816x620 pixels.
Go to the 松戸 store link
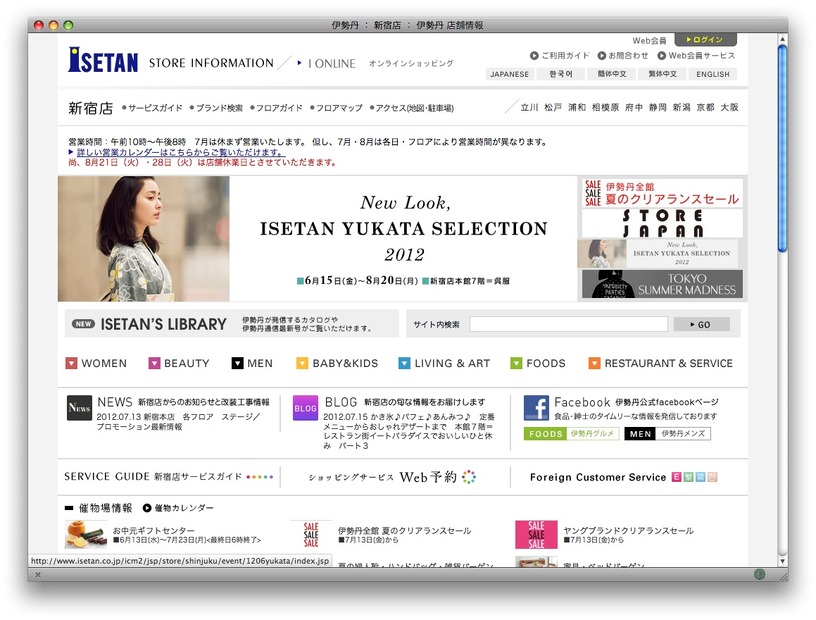coord(553,107)
